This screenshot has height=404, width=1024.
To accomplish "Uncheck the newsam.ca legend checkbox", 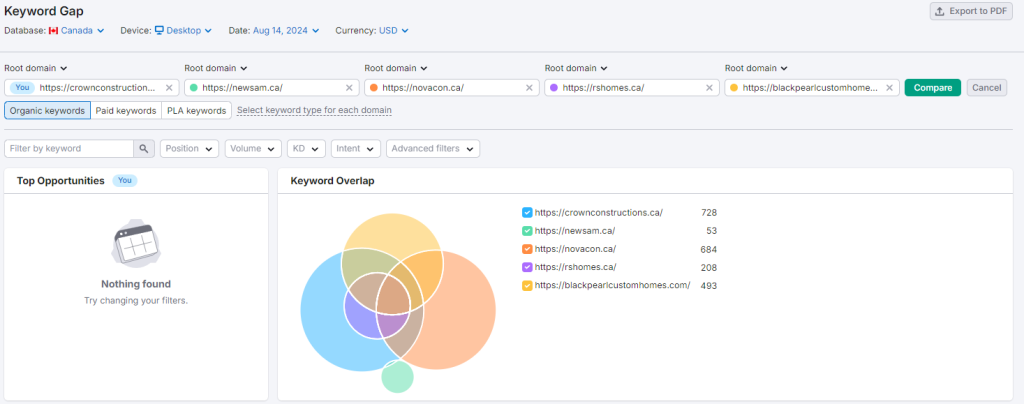I will pyautogui.click(x=527, y=230).
